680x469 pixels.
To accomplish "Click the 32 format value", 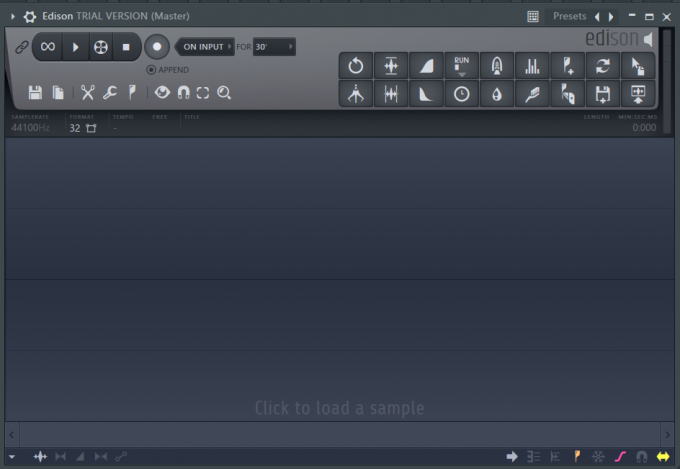I will coord(75,128).
